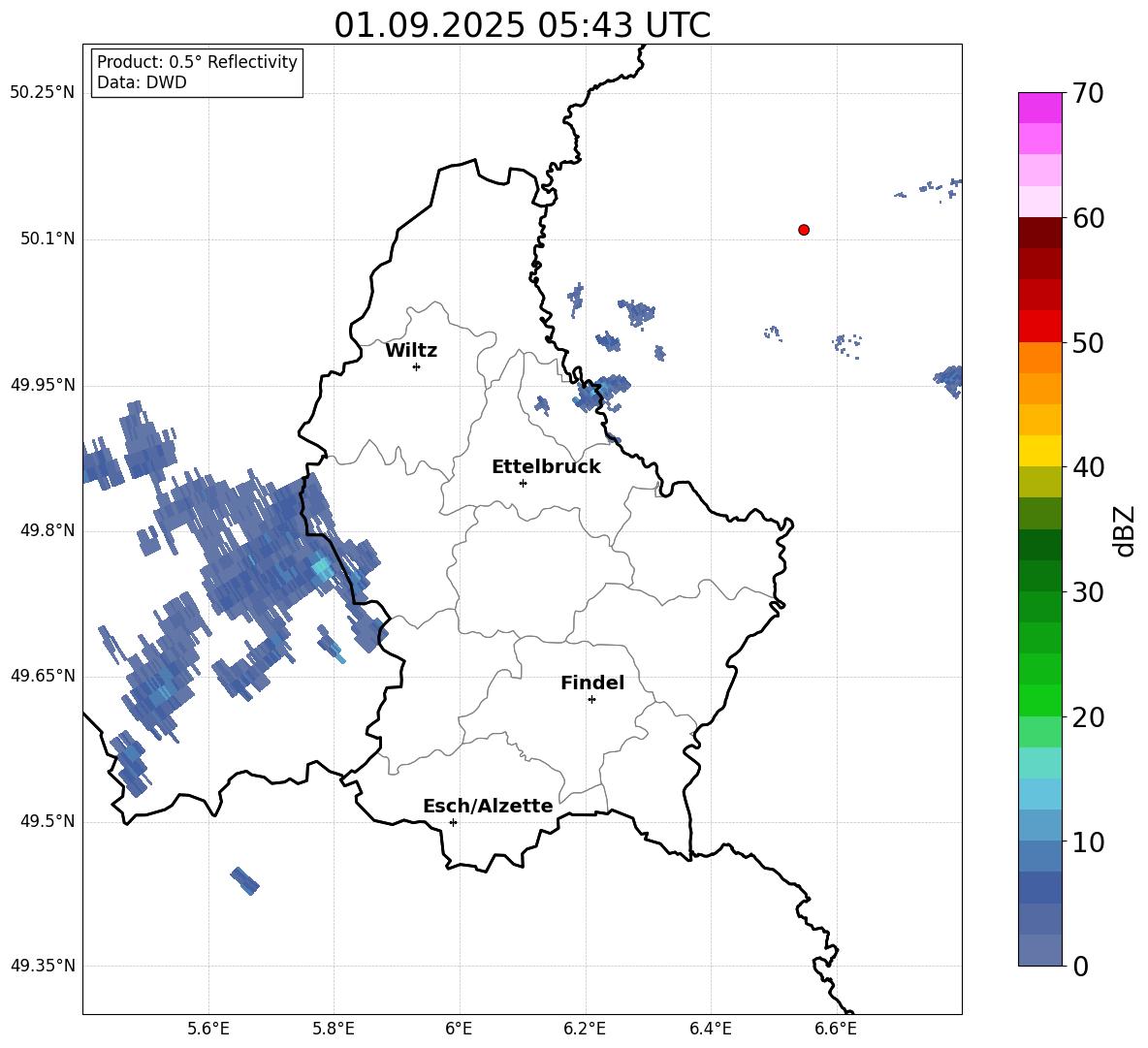Click the 6.6°E longitude label
The image size is (1148, 1048).
pyautogui.click(x=836, y=1029)
